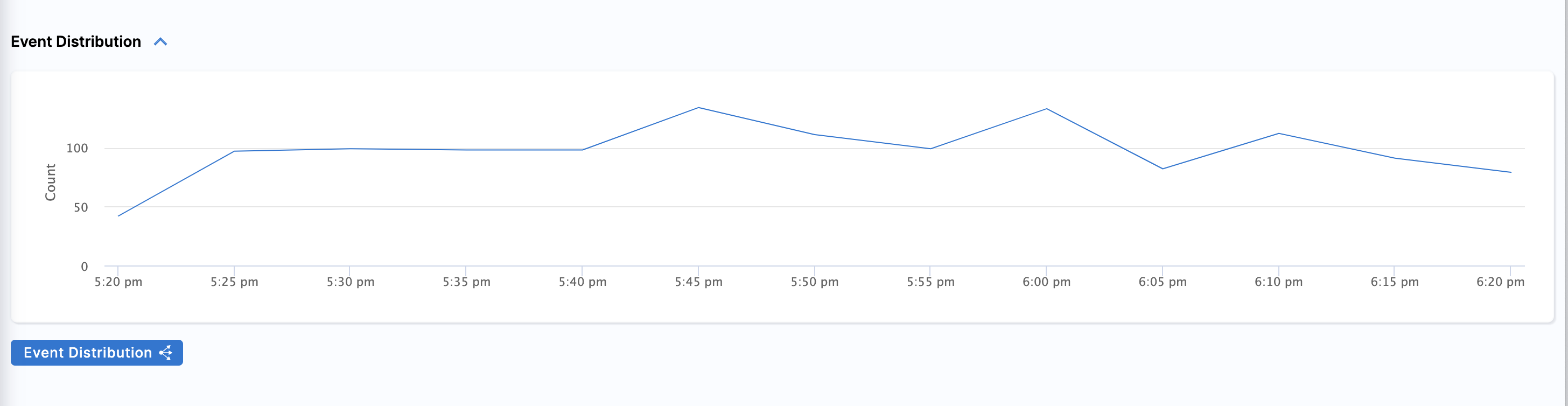Click the Event Distribution button
The width and height of the screenshot is (1568, 406).
click(x=97, y=353)
